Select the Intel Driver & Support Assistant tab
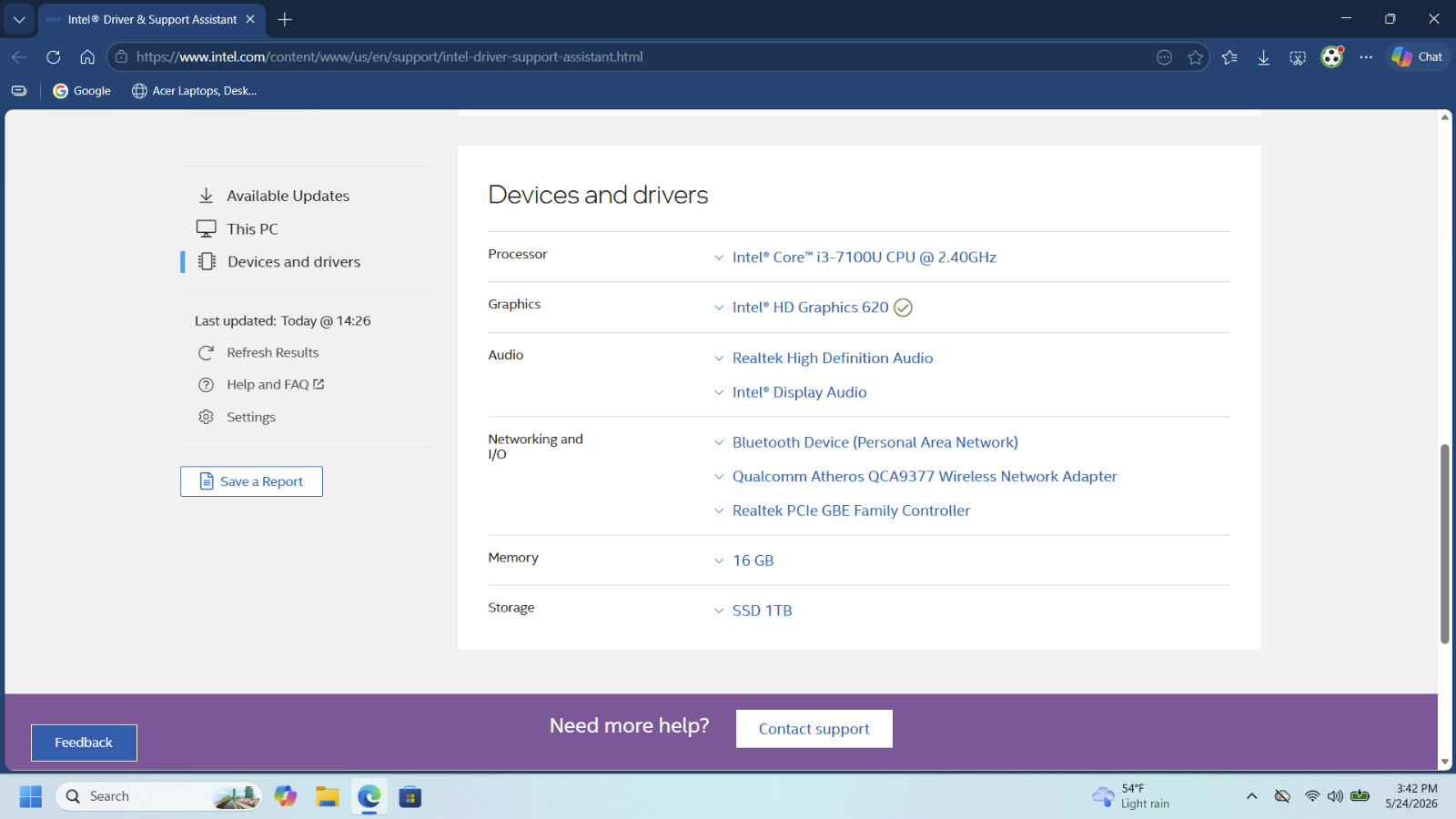The height and width of the screenshot is (819, 1456). coord(151,19)
